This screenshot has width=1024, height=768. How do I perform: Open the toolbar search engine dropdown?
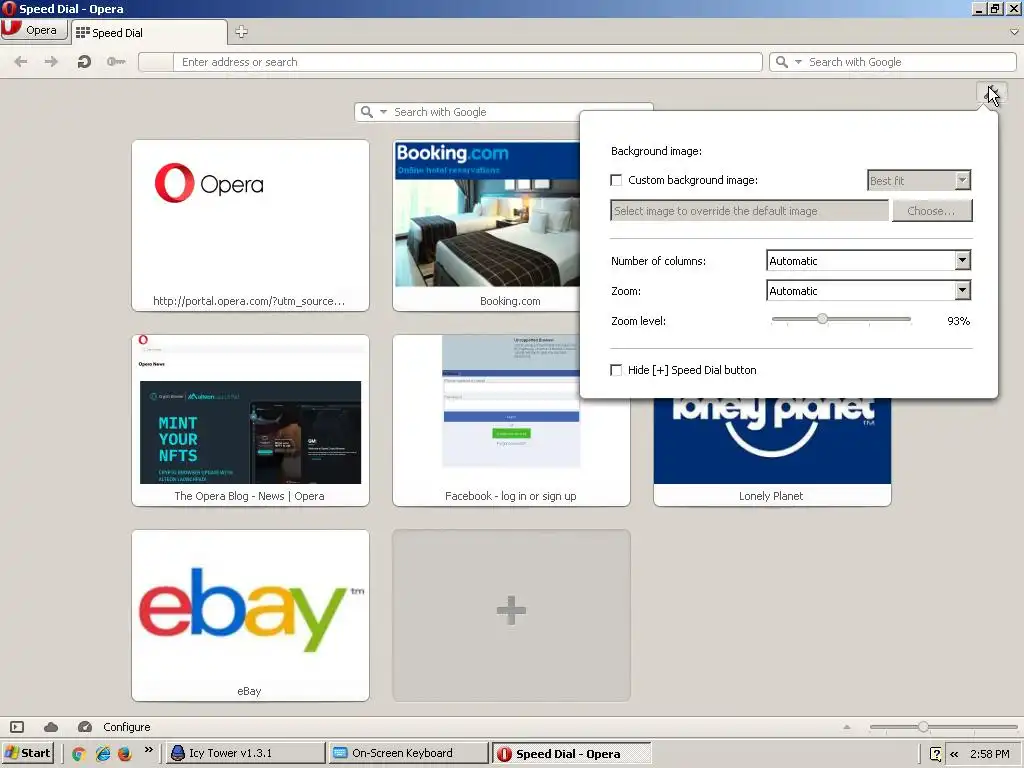pos(798,62)
